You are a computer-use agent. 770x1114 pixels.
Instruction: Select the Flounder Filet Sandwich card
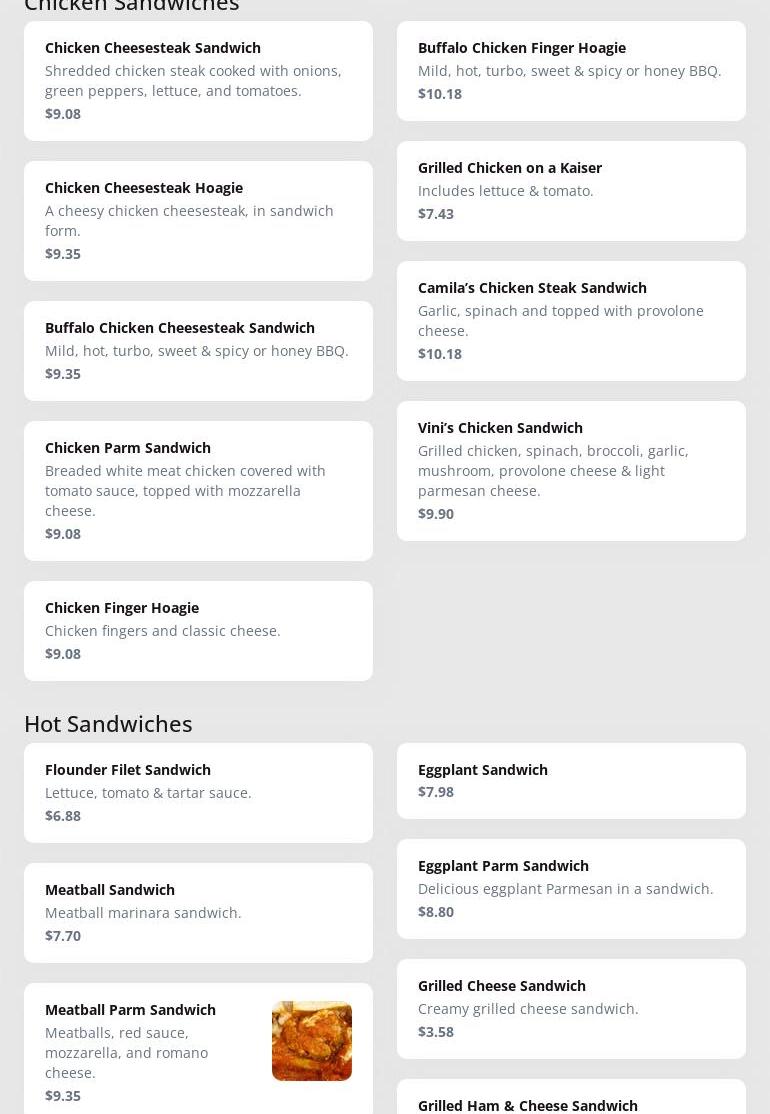coord(198,792)
